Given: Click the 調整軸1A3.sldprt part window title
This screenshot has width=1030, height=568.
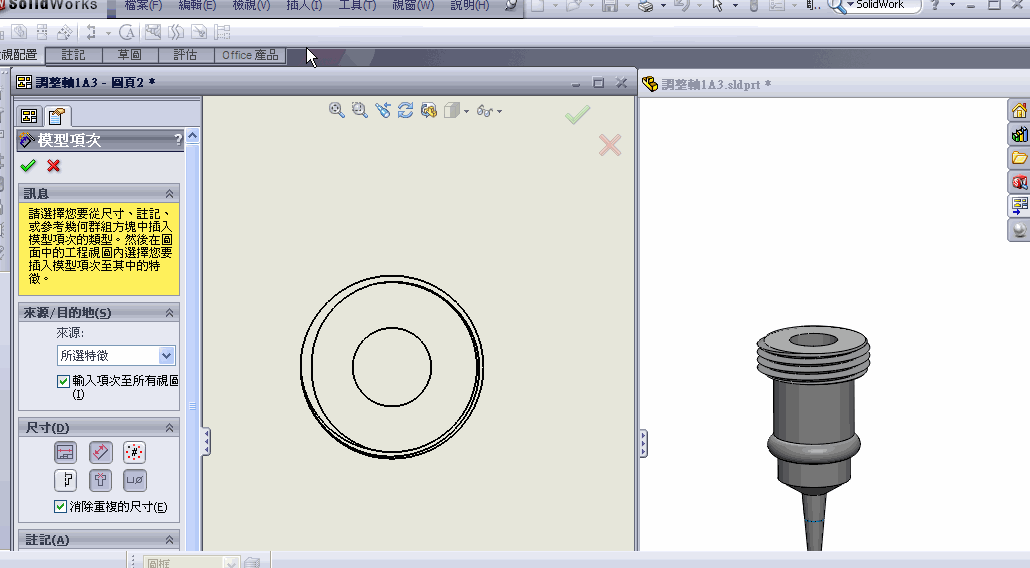Looking at the screenshot, I should coord(716,84).
